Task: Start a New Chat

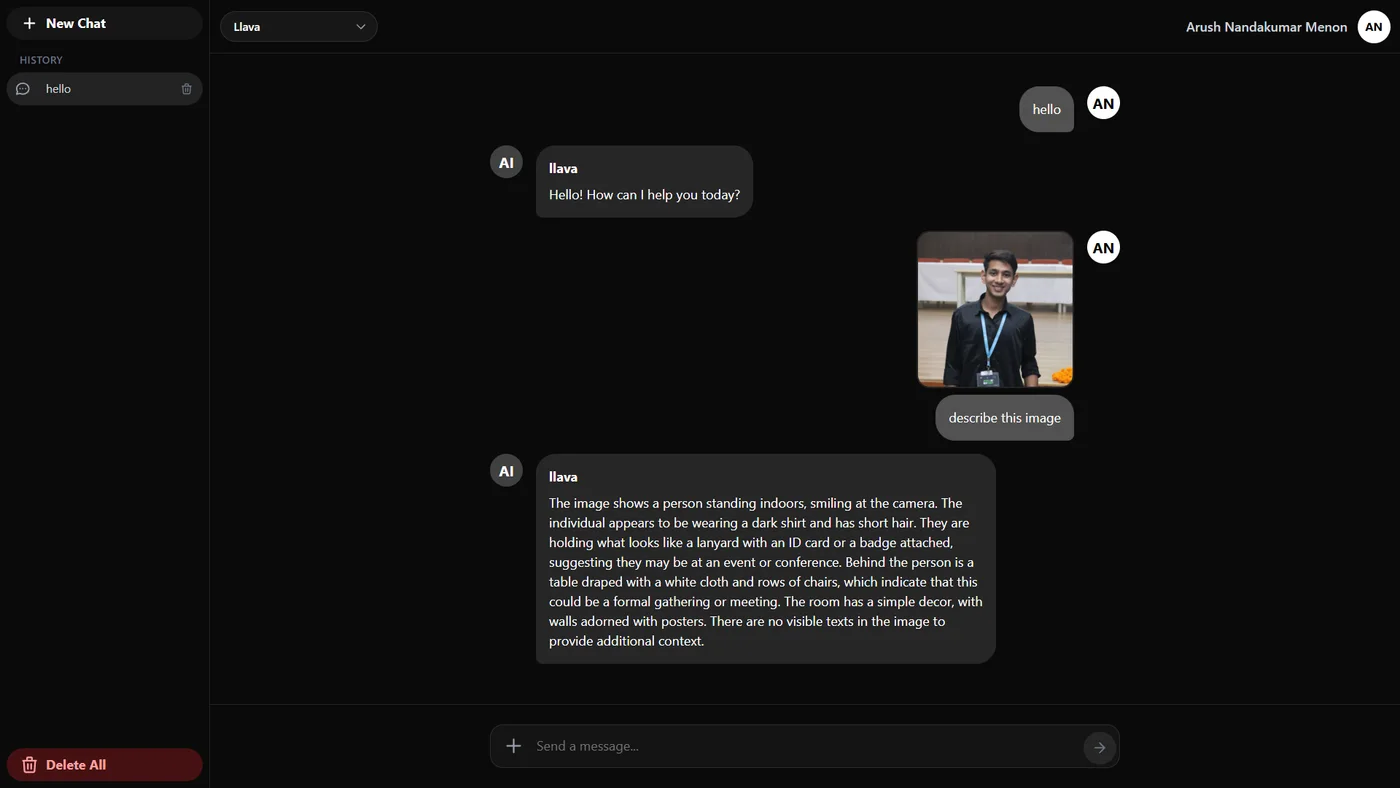Action: click(x=104, y=23)
